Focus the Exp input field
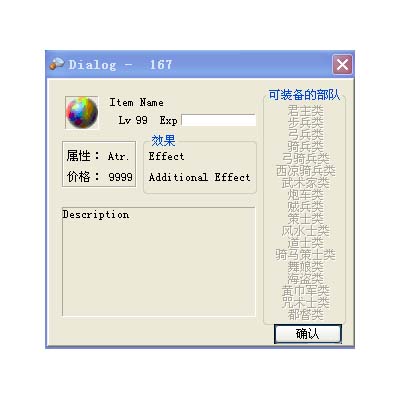400x400 pixels. tap(219, 120)
